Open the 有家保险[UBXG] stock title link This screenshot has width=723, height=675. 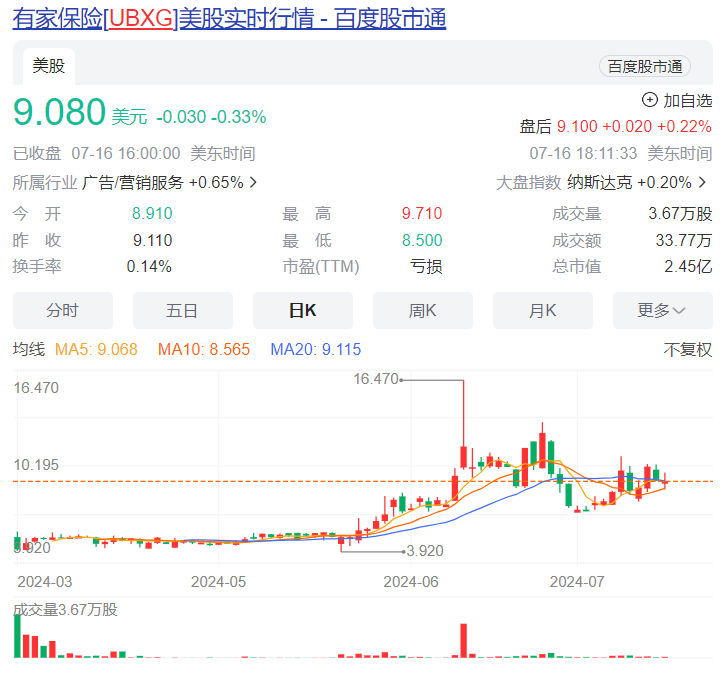[x=229, y=19]
